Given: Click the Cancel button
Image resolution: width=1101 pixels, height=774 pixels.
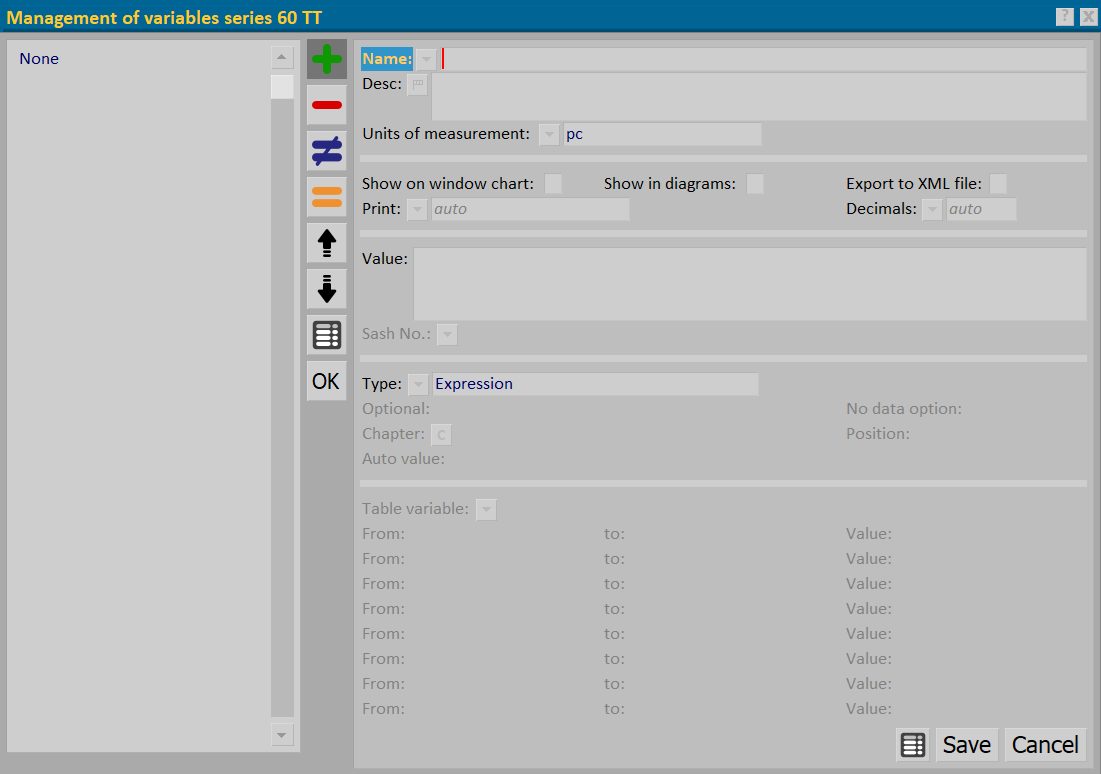Looking at the screenshot, I should click(x=1046, y=745).
